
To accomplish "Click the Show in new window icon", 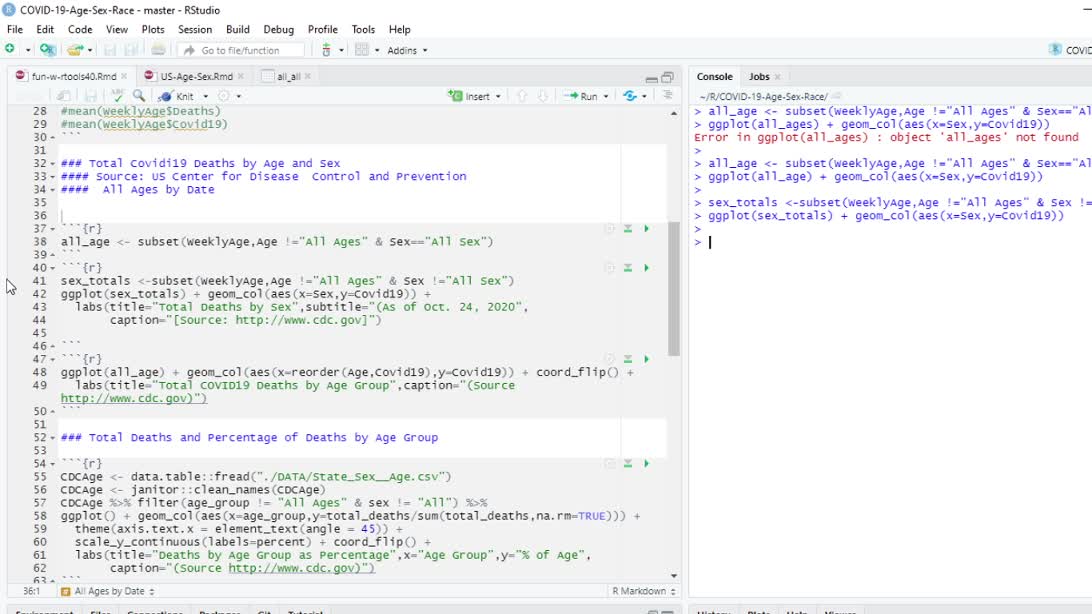I will pos(63,96).
